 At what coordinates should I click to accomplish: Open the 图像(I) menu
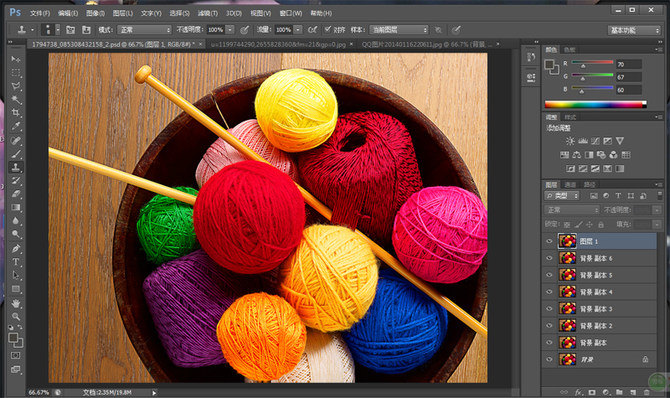(x=95, y=13)
